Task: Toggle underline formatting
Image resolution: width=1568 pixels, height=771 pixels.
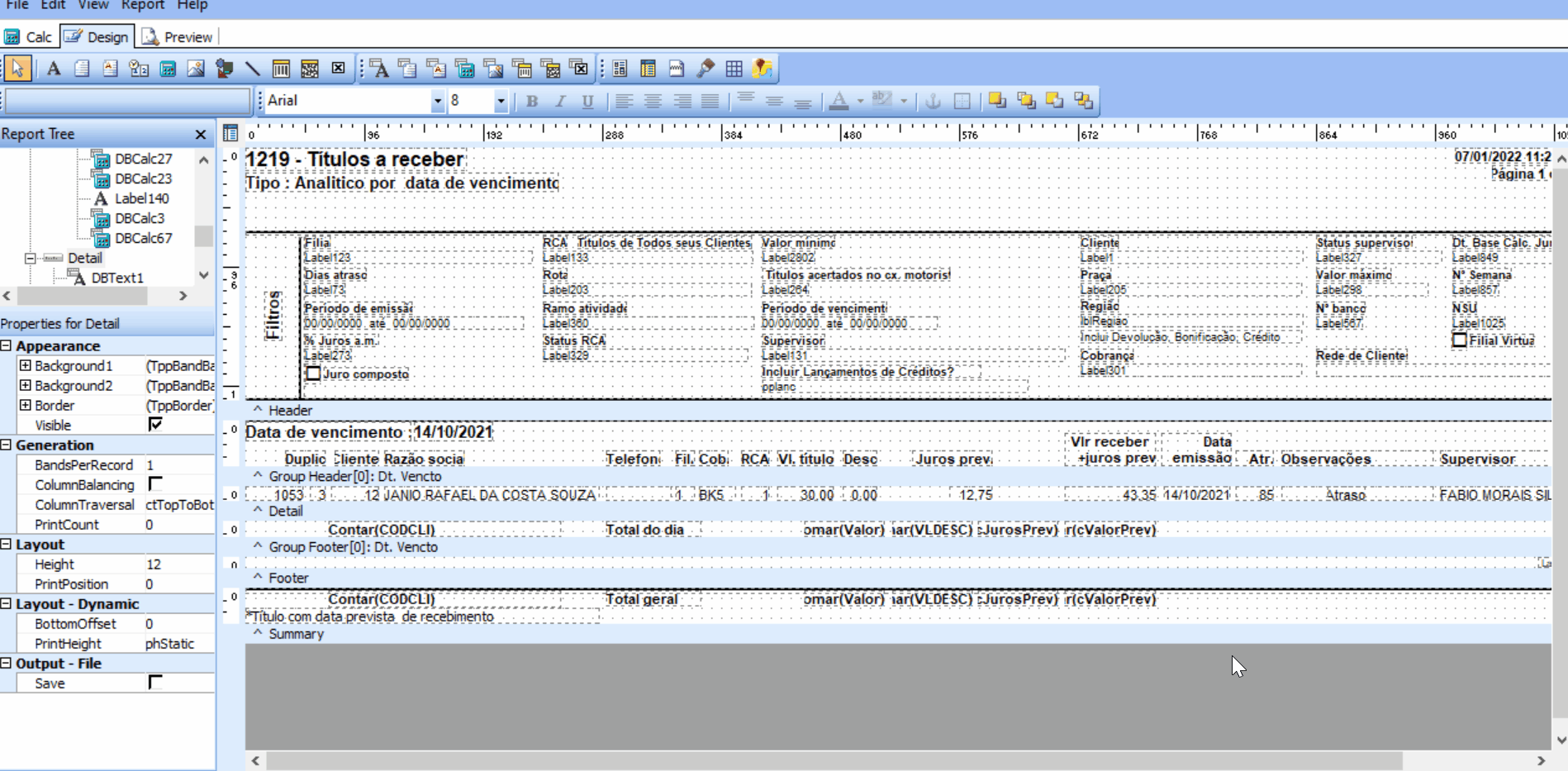Action: click(587, 101)
